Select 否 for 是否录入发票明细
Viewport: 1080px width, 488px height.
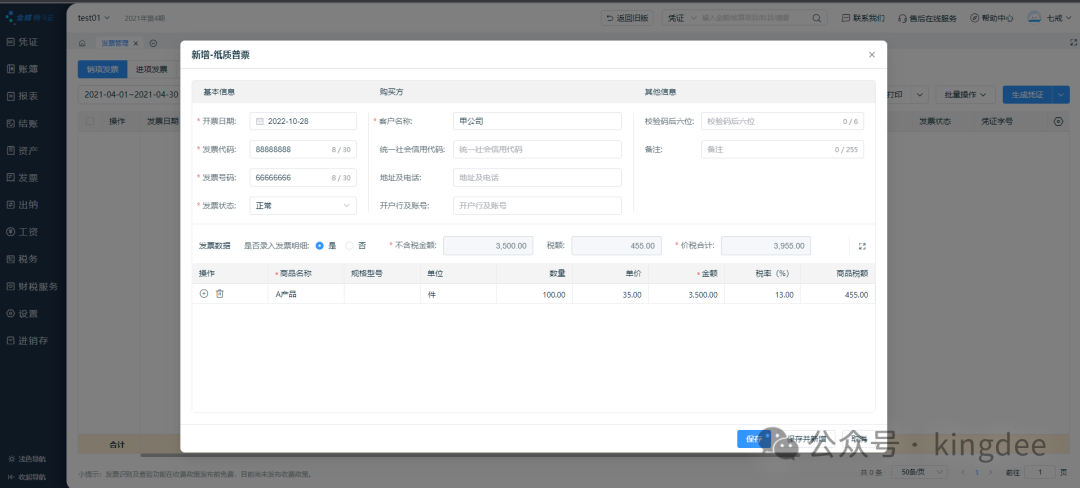coord(350,245)
